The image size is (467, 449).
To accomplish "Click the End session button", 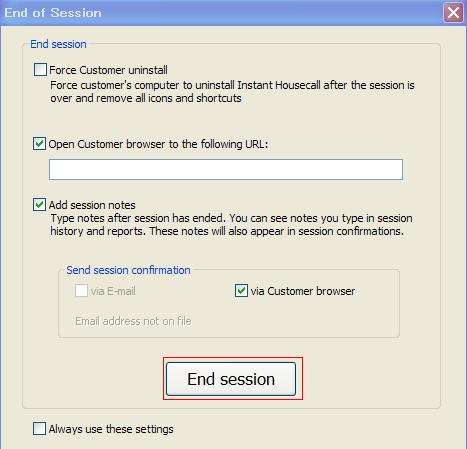I will 231,379.
